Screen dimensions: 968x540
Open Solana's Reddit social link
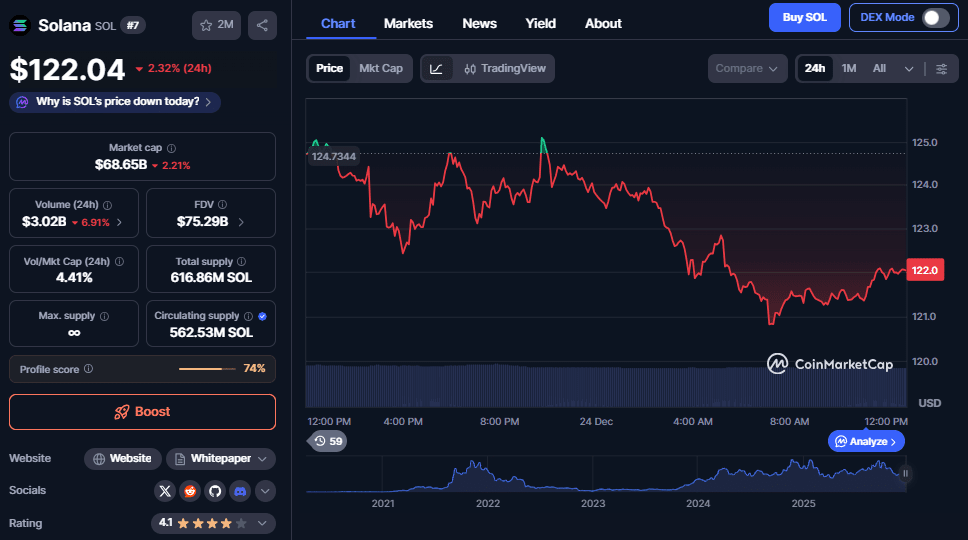pyautogui.click(x=190, y=491)
